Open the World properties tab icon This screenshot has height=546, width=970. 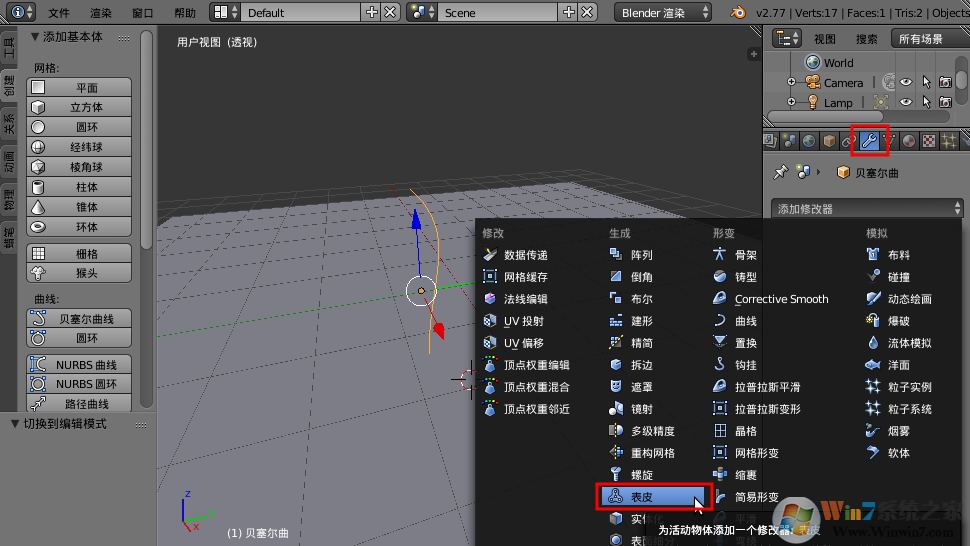click(x=809, y=141)
